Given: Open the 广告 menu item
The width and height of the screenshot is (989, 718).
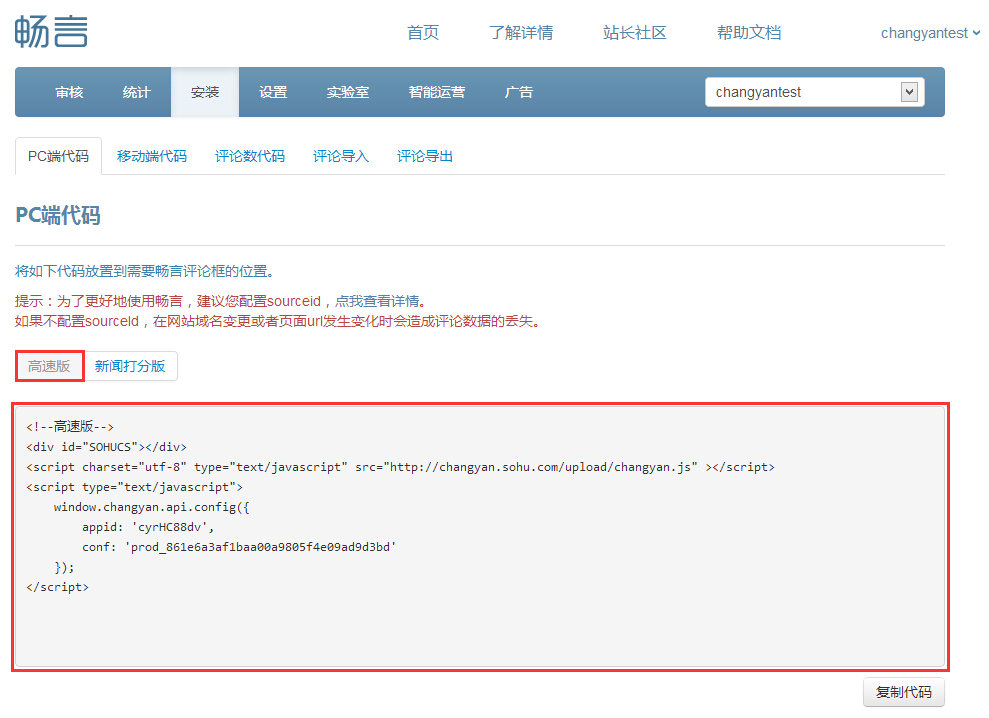Looking at the screenshot, I should point(519,92).
